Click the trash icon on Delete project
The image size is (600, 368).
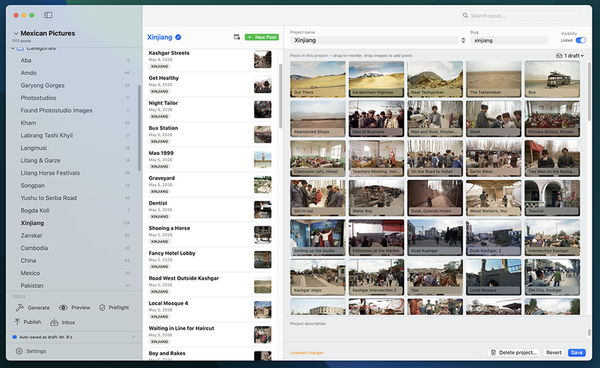[x=494, y=352]
